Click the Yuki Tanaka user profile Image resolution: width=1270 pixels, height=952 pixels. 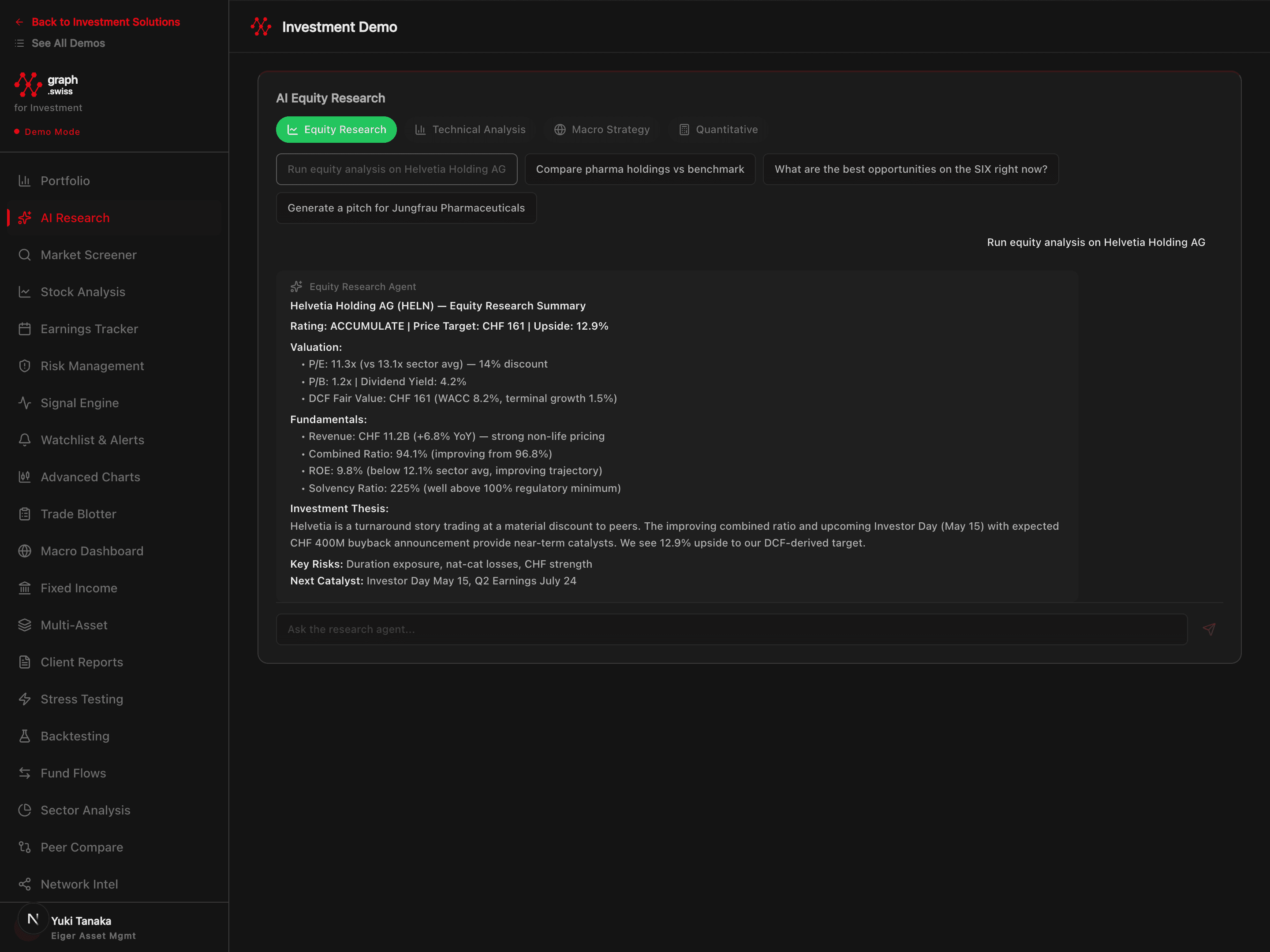[80, 927]
